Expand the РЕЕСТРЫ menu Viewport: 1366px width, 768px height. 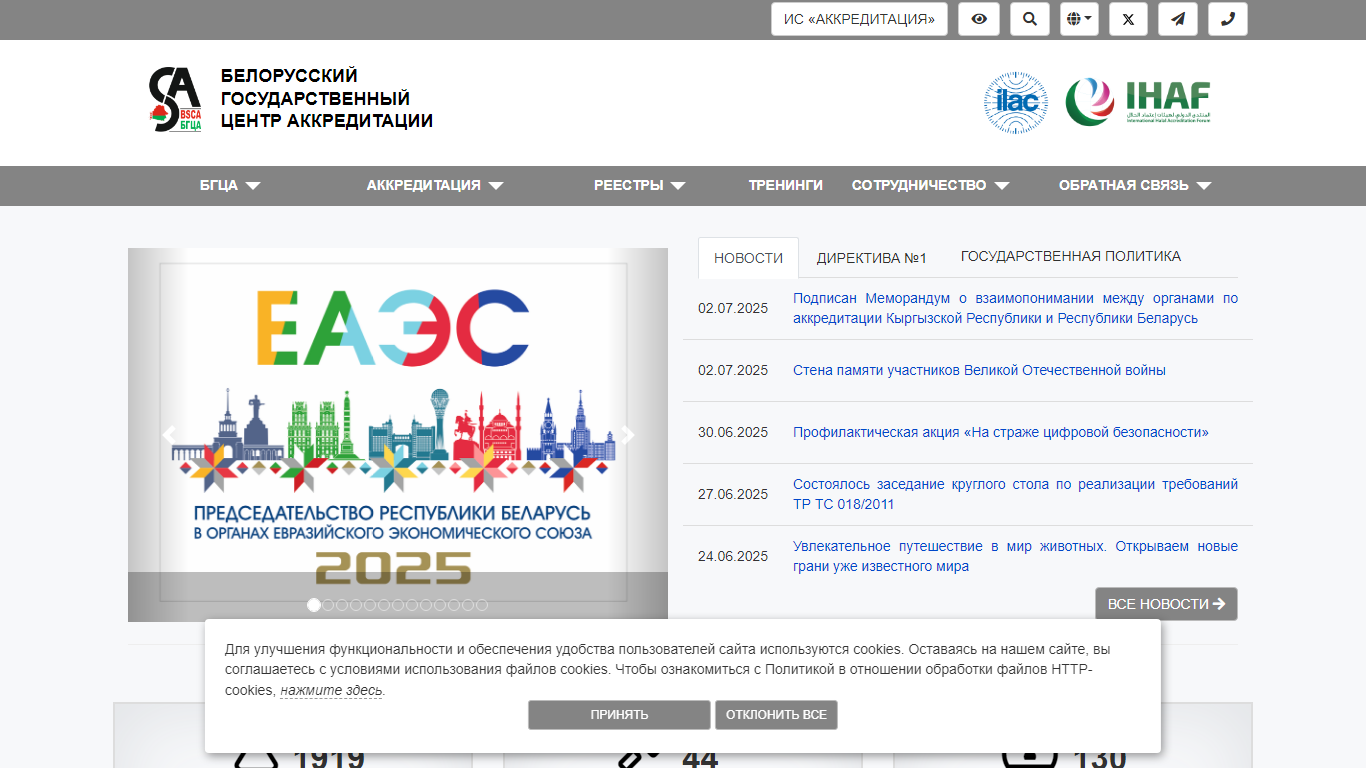640,185
